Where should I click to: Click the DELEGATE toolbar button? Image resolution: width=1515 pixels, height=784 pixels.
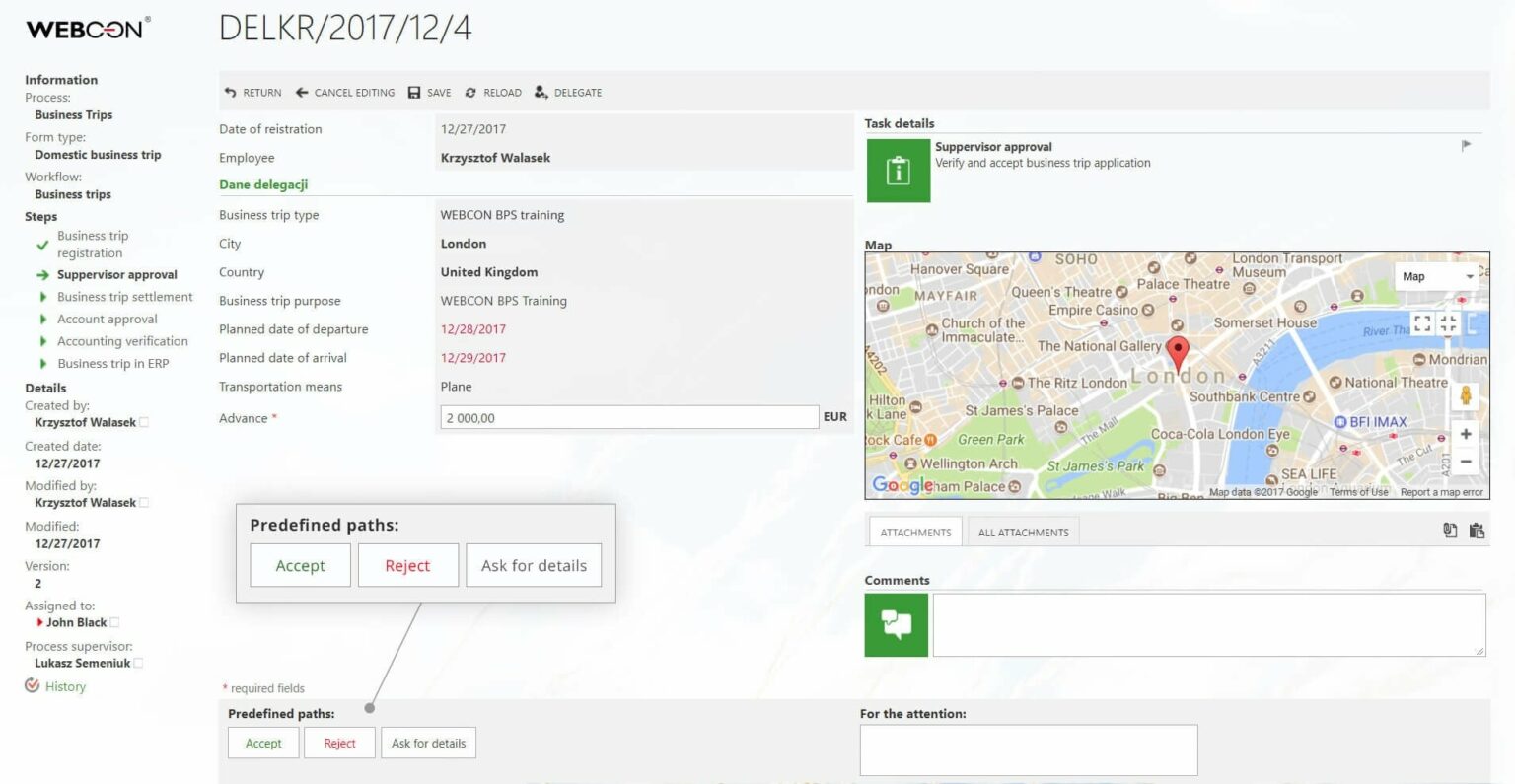pyautogui.click(x=567, y=93)
